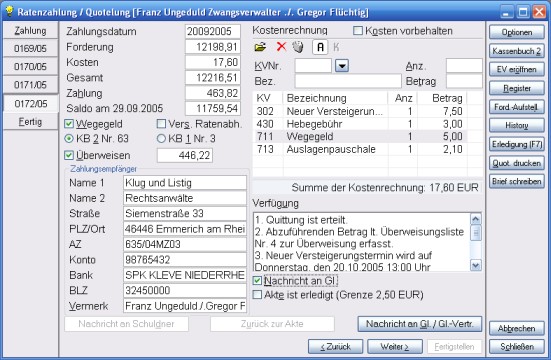Uncheck the Wegegeld checkbox
Viewport: 551px width, 360px height.
(x=69, y=124)
